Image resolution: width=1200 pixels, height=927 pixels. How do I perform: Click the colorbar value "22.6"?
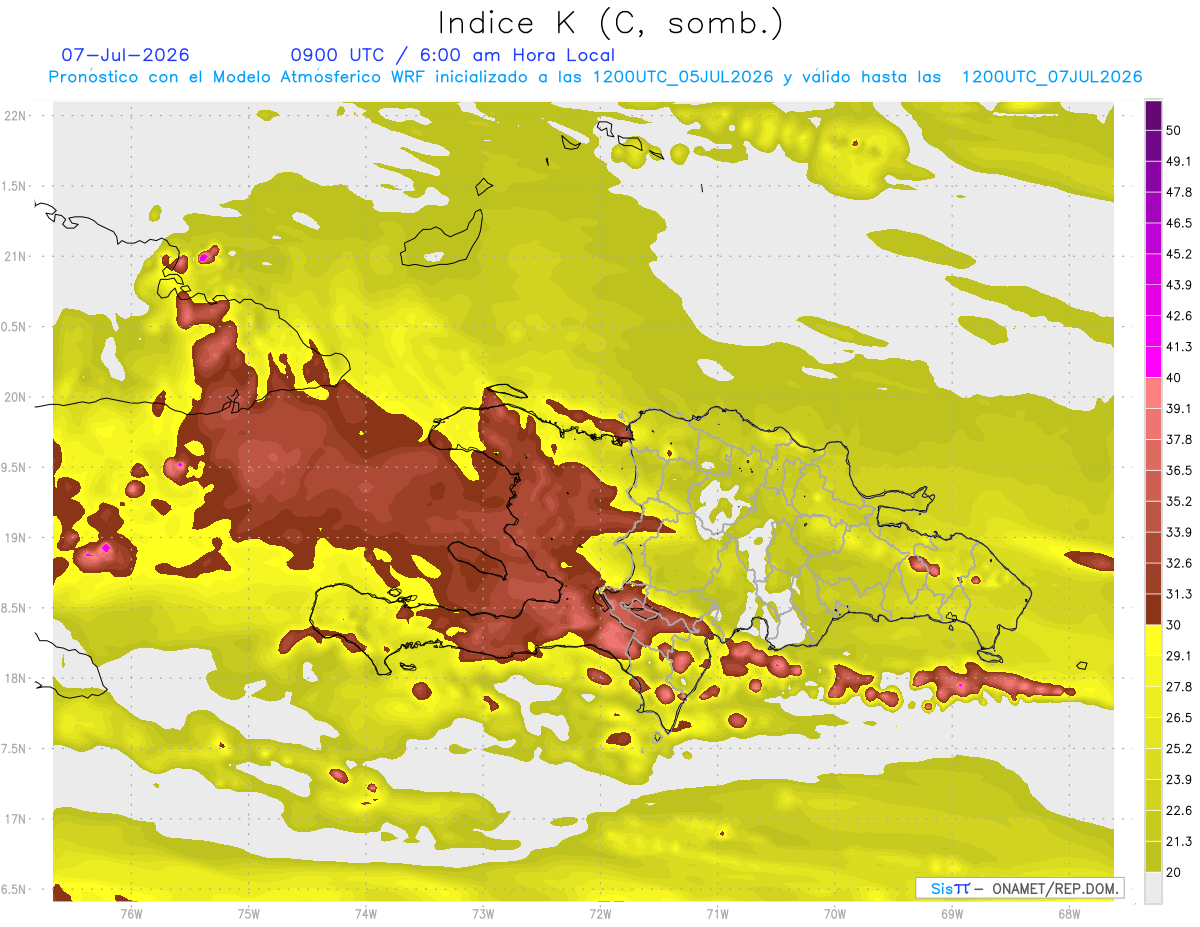point(1179,811)
